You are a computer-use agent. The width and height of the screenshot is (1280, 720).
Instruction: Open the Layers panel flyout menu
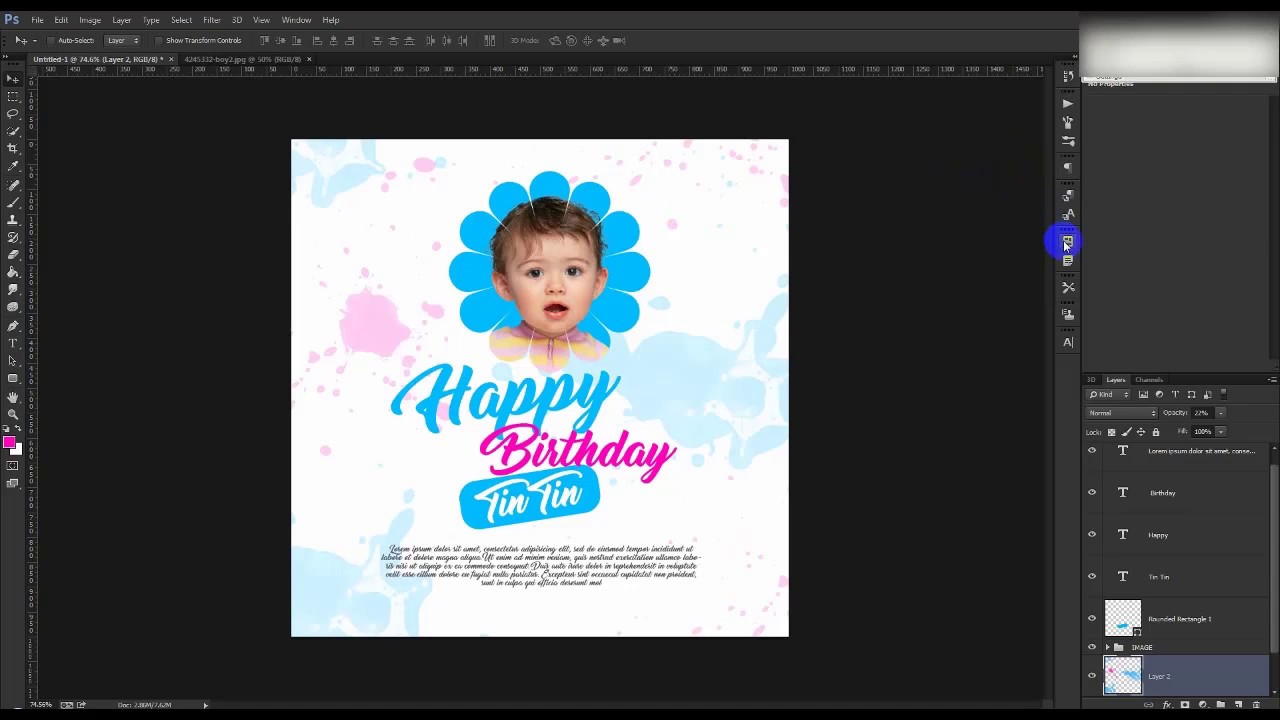tap(1272, 380)
